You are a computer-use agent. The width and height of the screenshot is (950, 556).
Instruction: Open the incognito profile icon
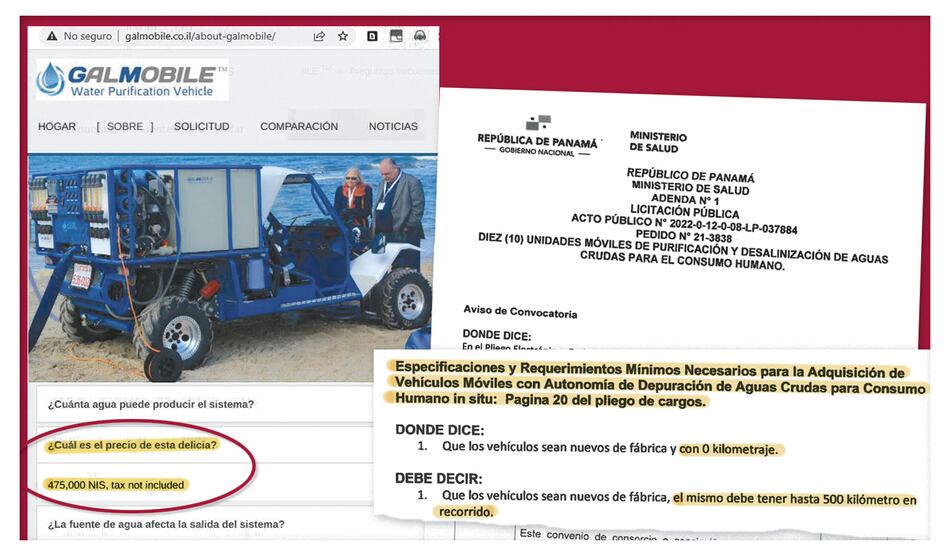(x=419, y=36)
